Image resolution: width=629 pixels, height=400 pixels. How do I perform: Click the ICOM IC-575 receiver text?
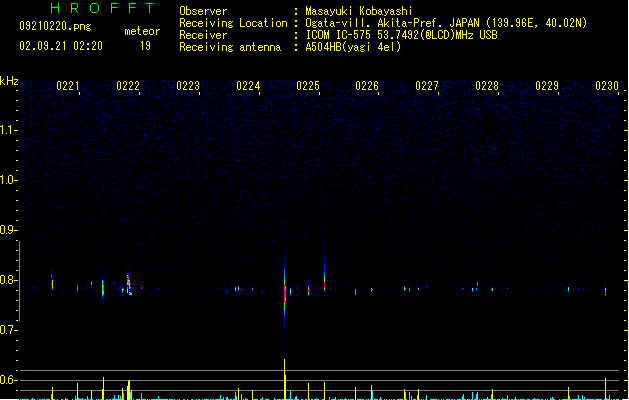tap(402, 35)
